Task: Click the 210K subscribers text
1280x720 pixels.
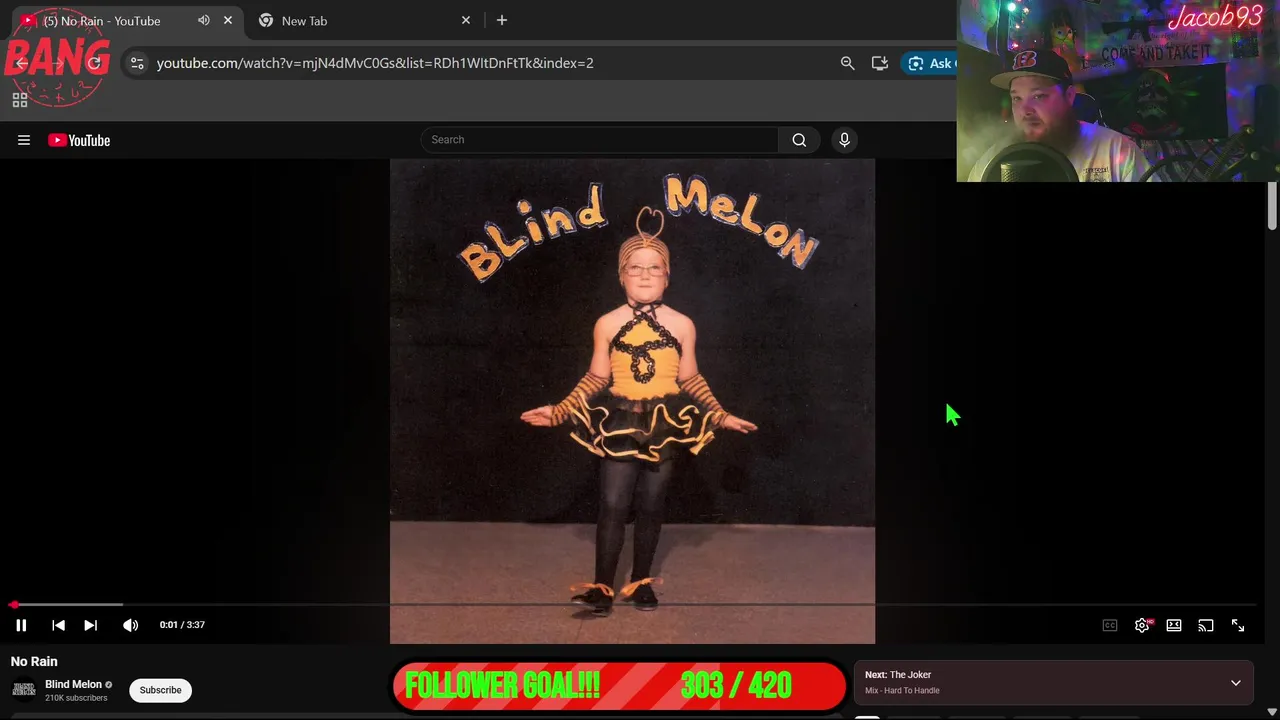Action: (x=76, y=698)
